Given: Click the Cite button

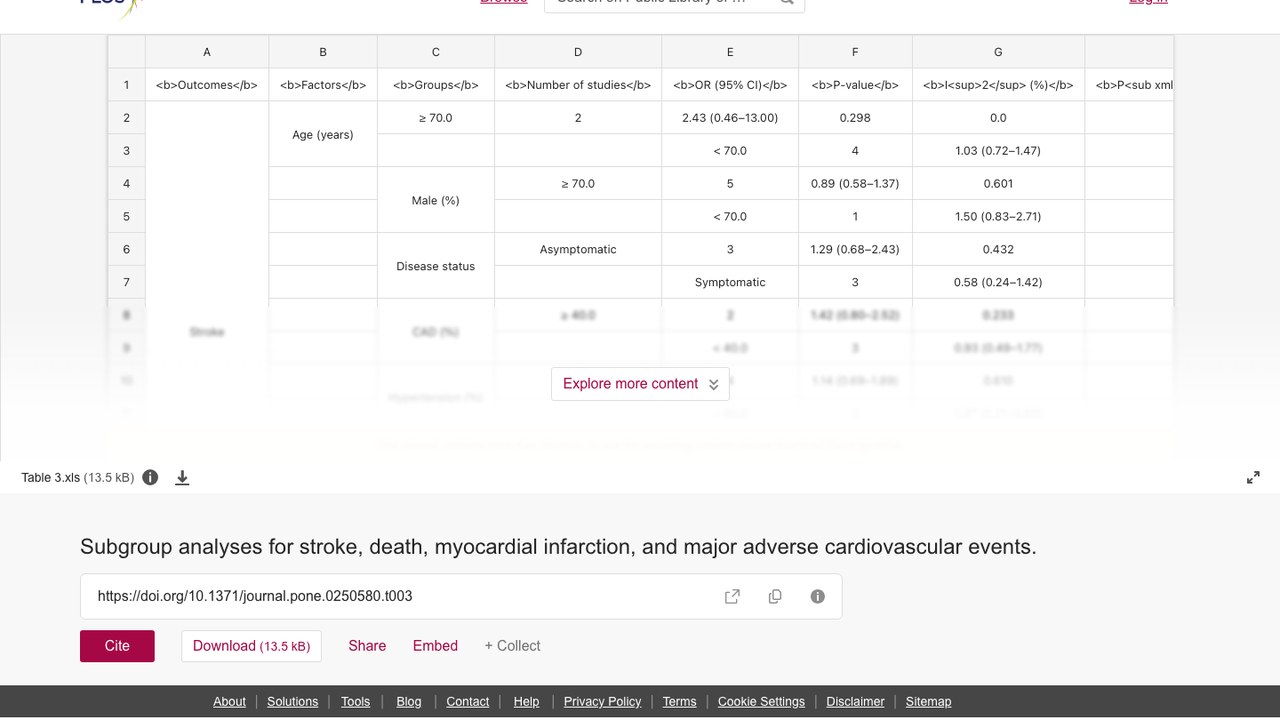Looking at the screenshot, I should point(117,646).
